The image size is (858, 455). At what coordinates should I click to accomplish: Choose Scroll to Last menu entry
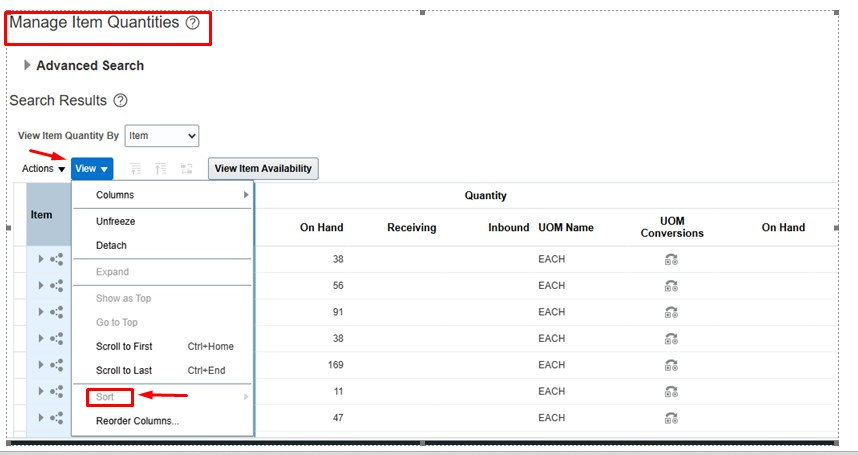click(x=163, y=370)
